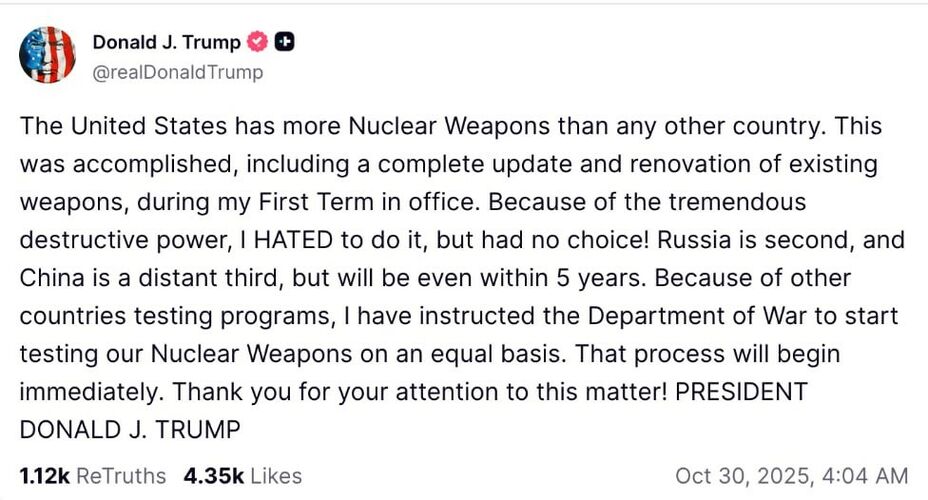This screenshot has height=500, width=928.
Task: Open the Donald J. Trump display name
Action: (166, 42)
